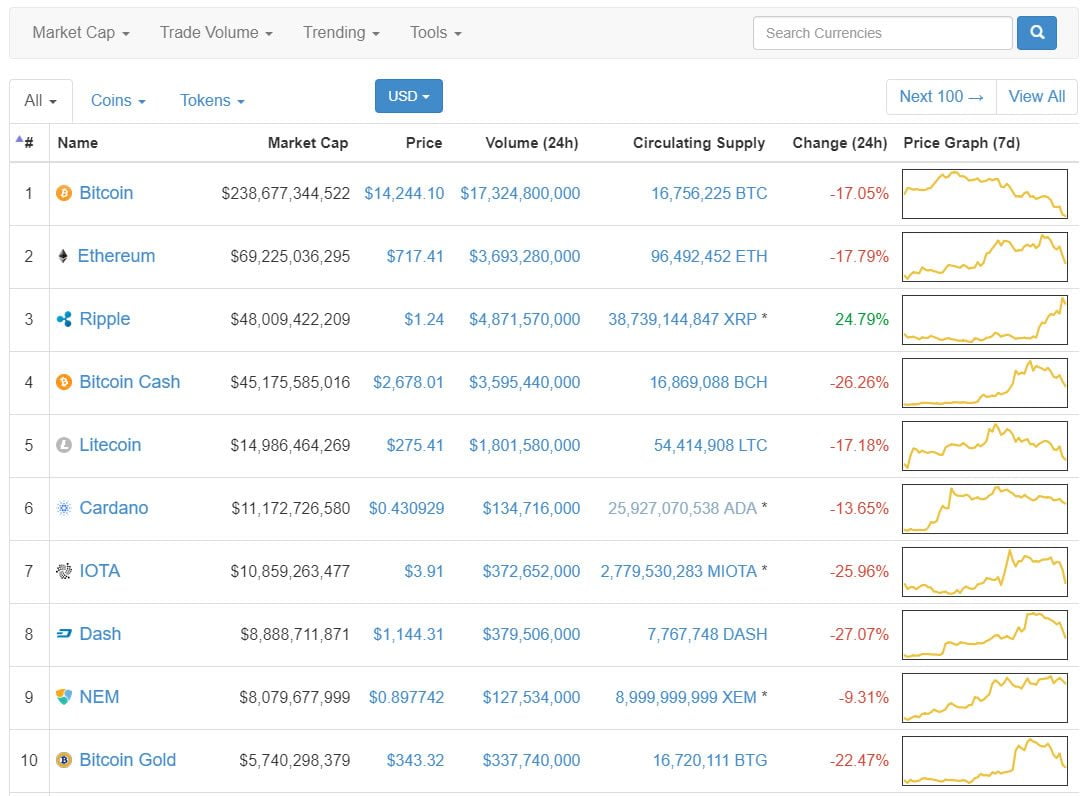The width and height of the screenshot is (1087, 796).
Task: Click Bitcoin Gold's volume $337,740,000
Action: (x=532, y=761)
